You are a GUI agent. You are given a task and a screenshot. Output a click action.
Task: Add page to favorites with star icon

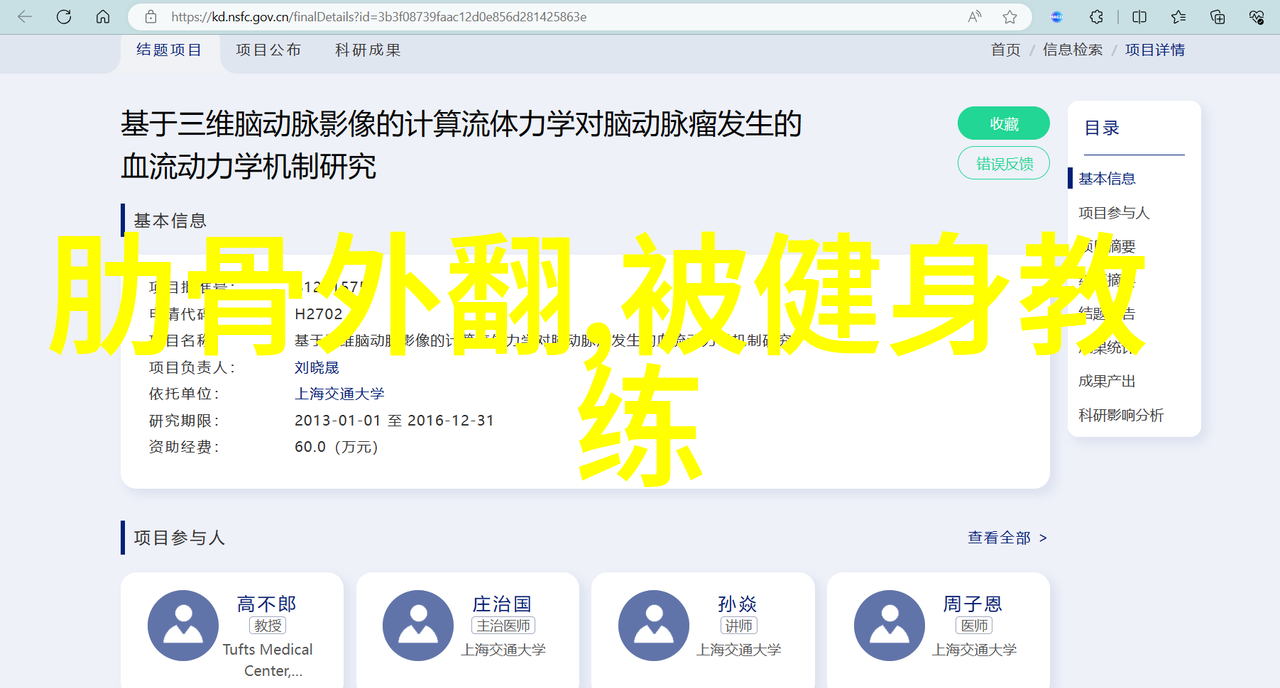pos(1010,17)
